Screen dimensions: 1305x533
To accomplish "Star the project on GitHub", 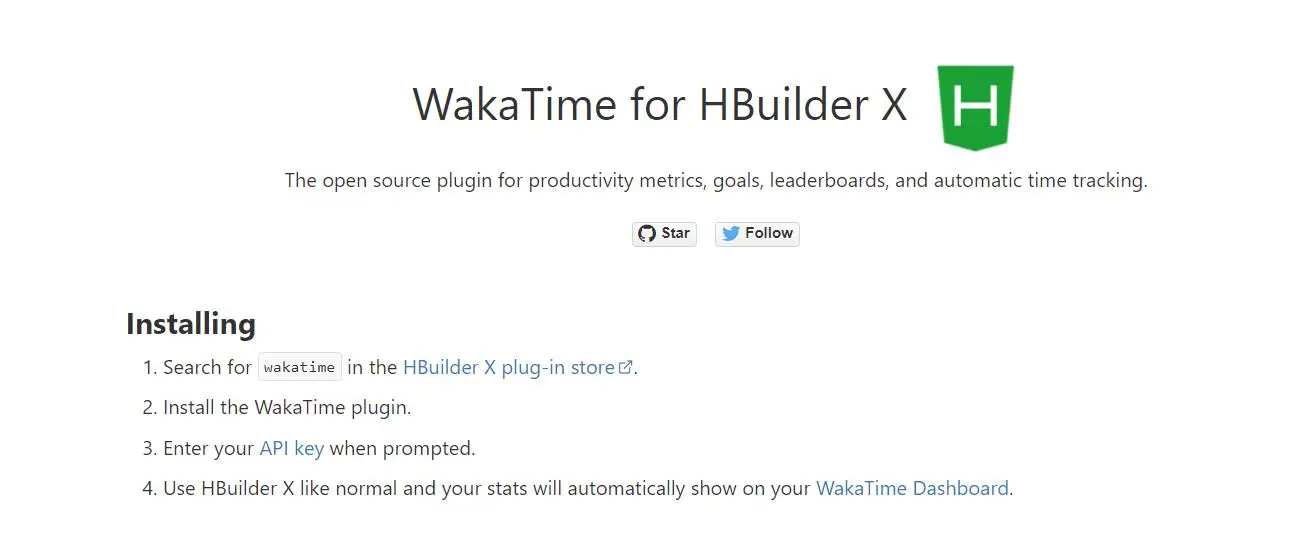I will pos(664,233).
